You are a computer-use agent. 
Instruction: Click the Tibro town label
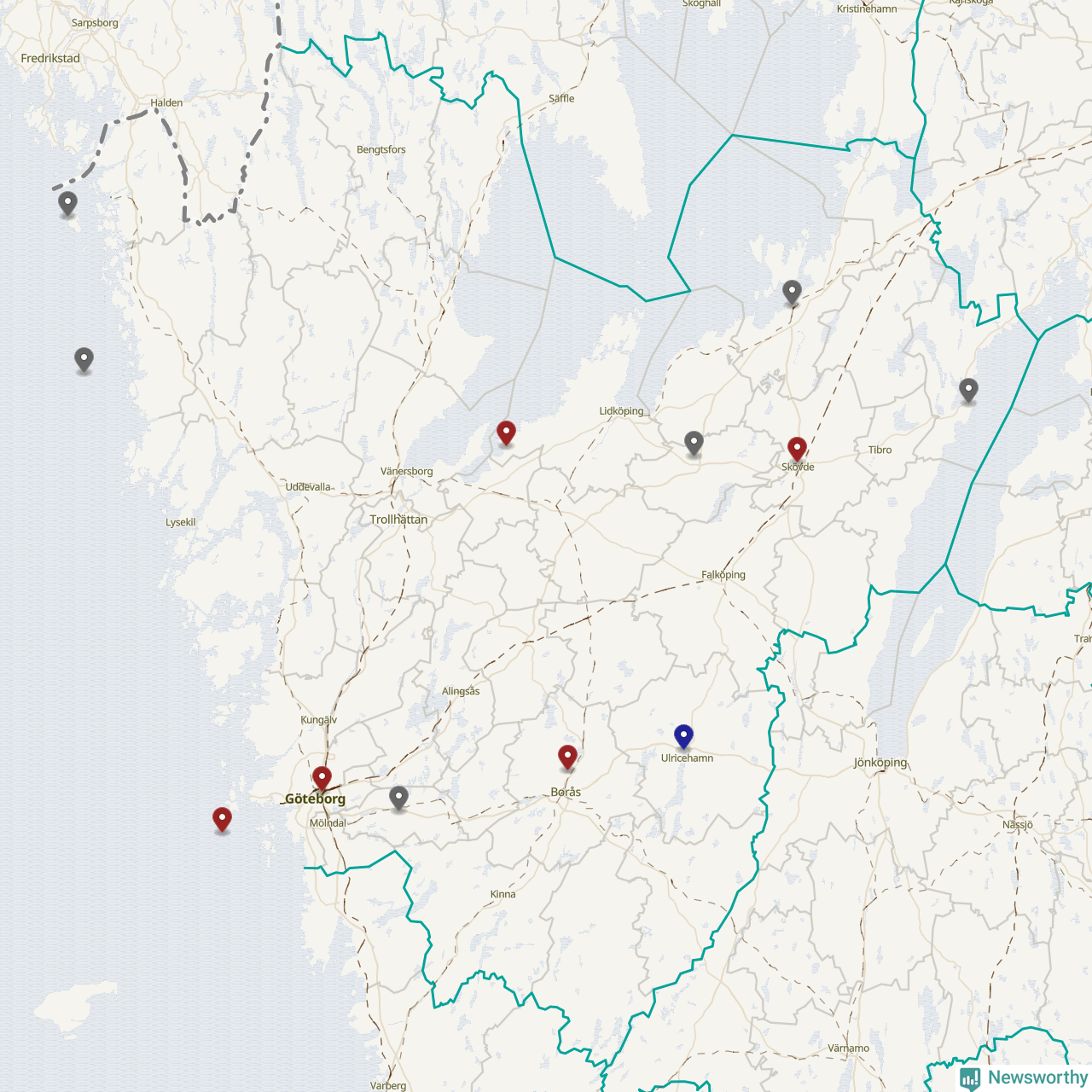(880, 450)
